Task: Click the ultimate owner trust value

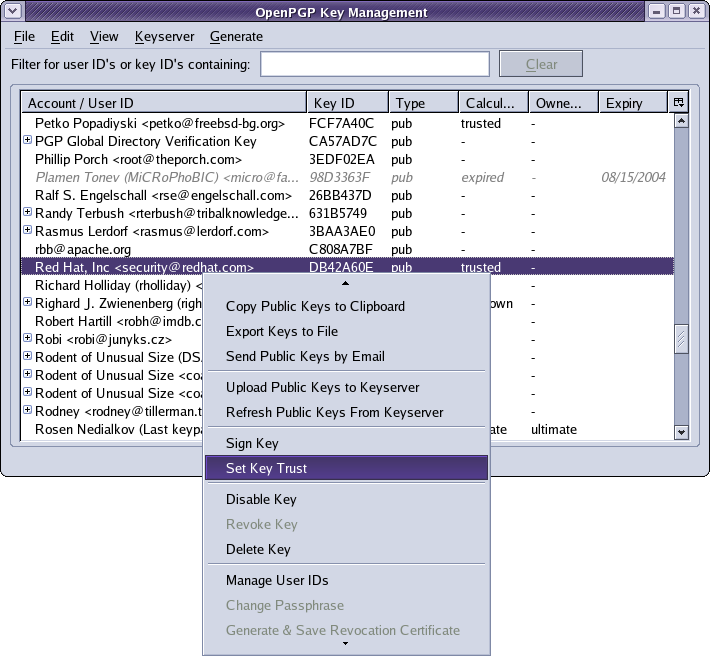Action: [x=554, y=429]
